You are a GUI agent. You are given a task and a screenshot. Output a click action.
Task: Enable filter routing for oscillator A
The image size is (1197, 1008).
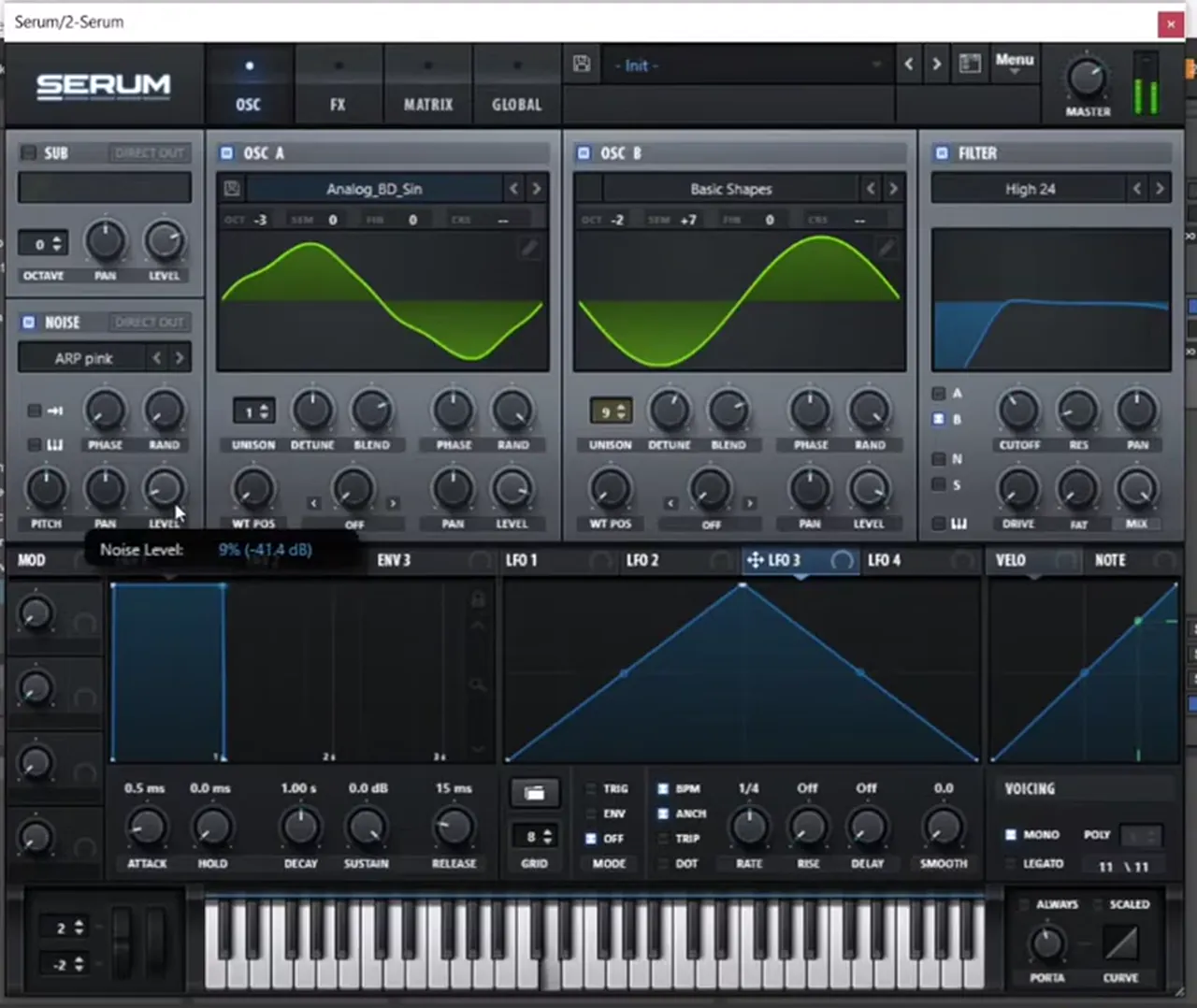point(938,394)
